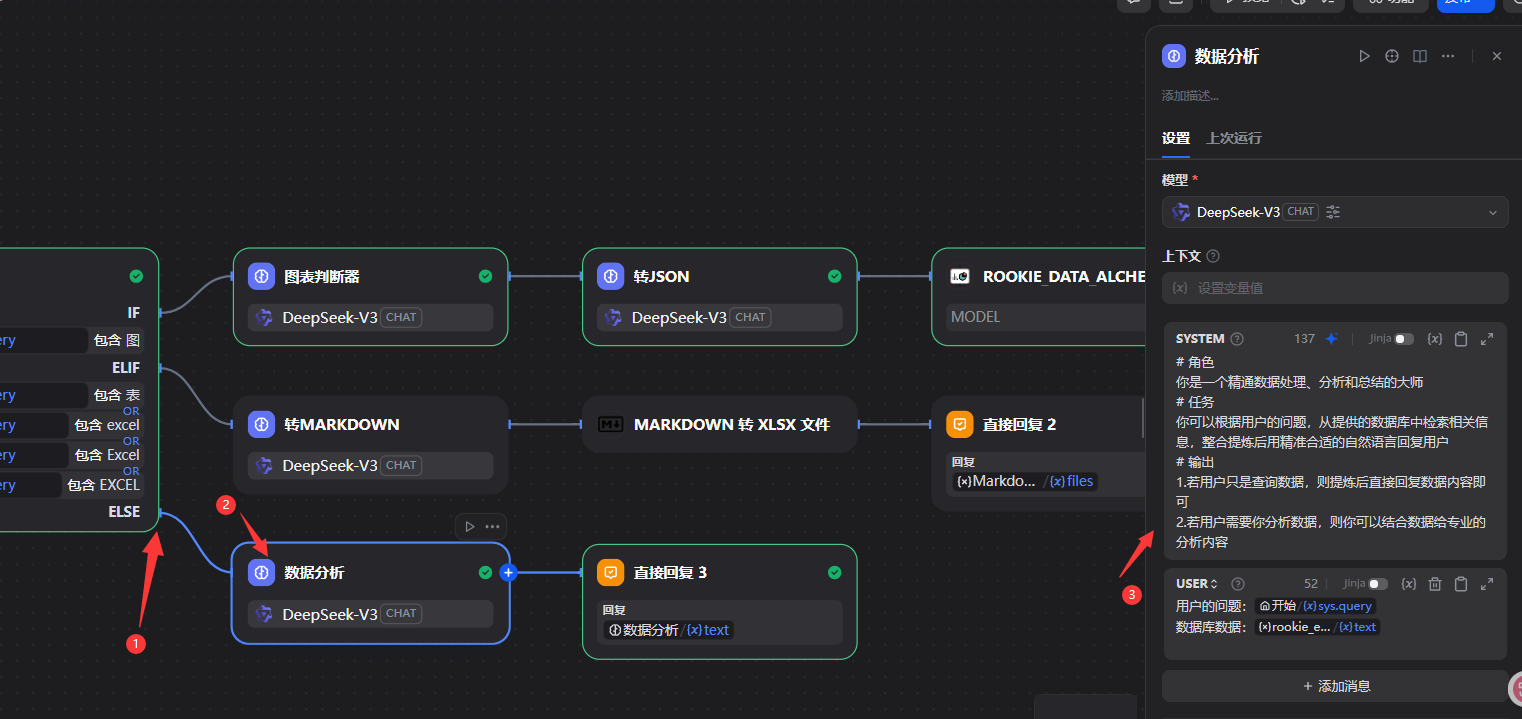
Task: Switch to the 上次运行 tab
Action: pos(1234,138)
